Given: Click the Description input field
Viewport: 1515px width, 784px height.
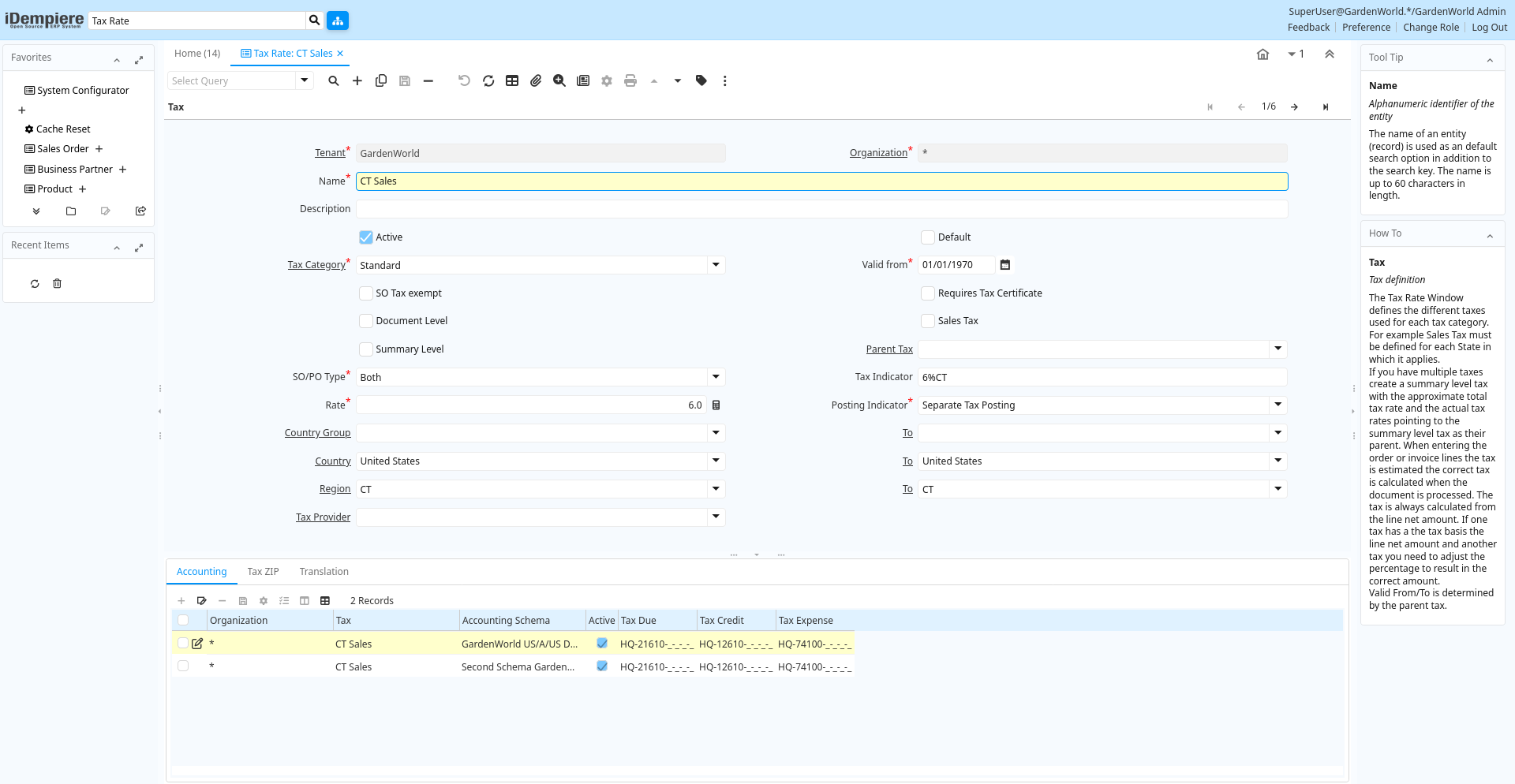Looking at the screenshot, I should click(x=821, y=209).
